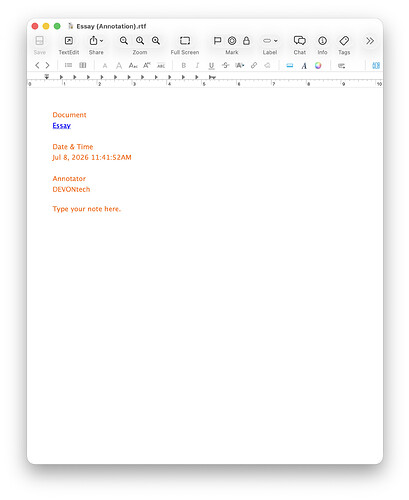Open the Label dropdown

click(x=270, y=41)
